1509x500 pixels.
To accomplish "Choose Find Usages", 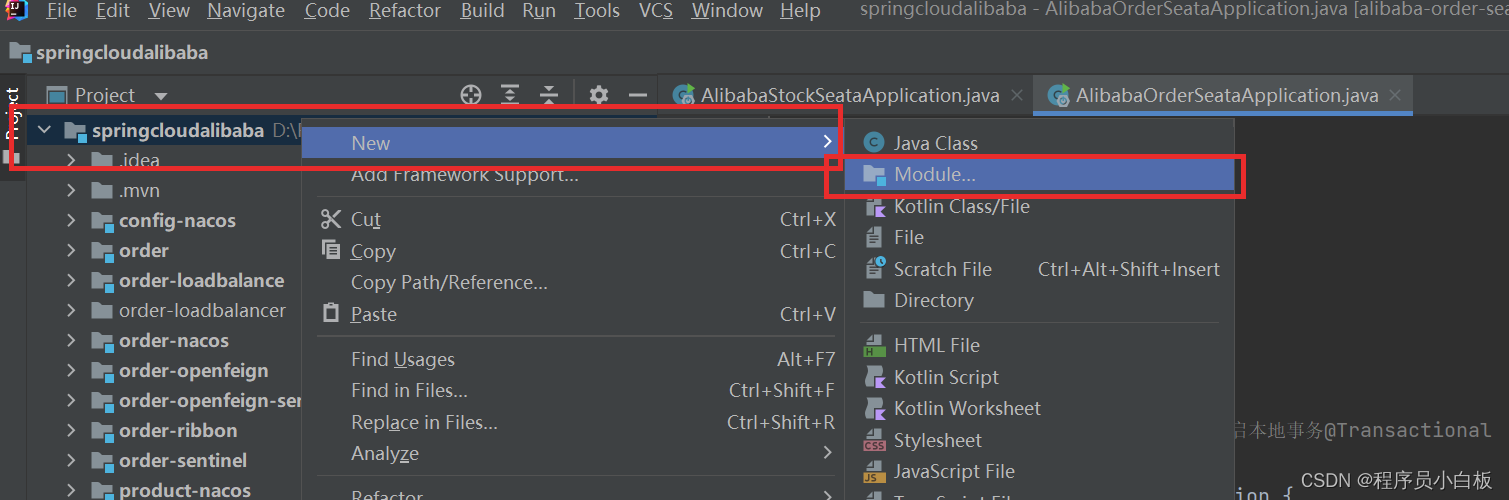I will [403, 359].
